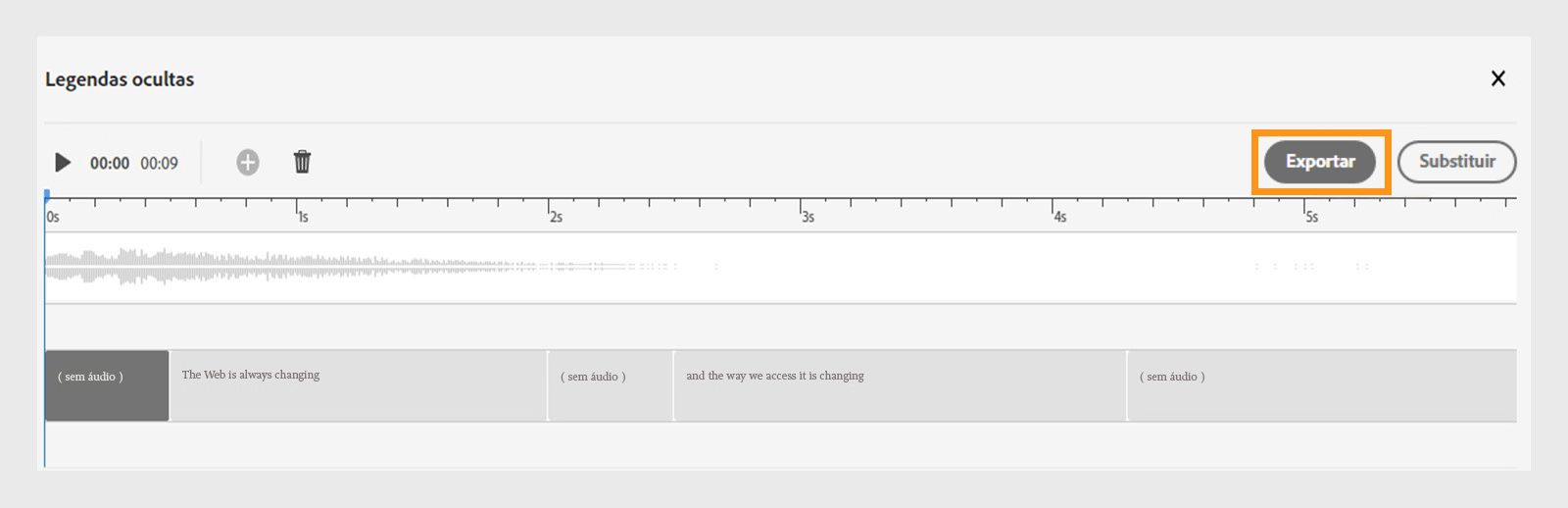
Task: Play the caption audio preview
Action: pyautogui.click(x=63, y=163)
